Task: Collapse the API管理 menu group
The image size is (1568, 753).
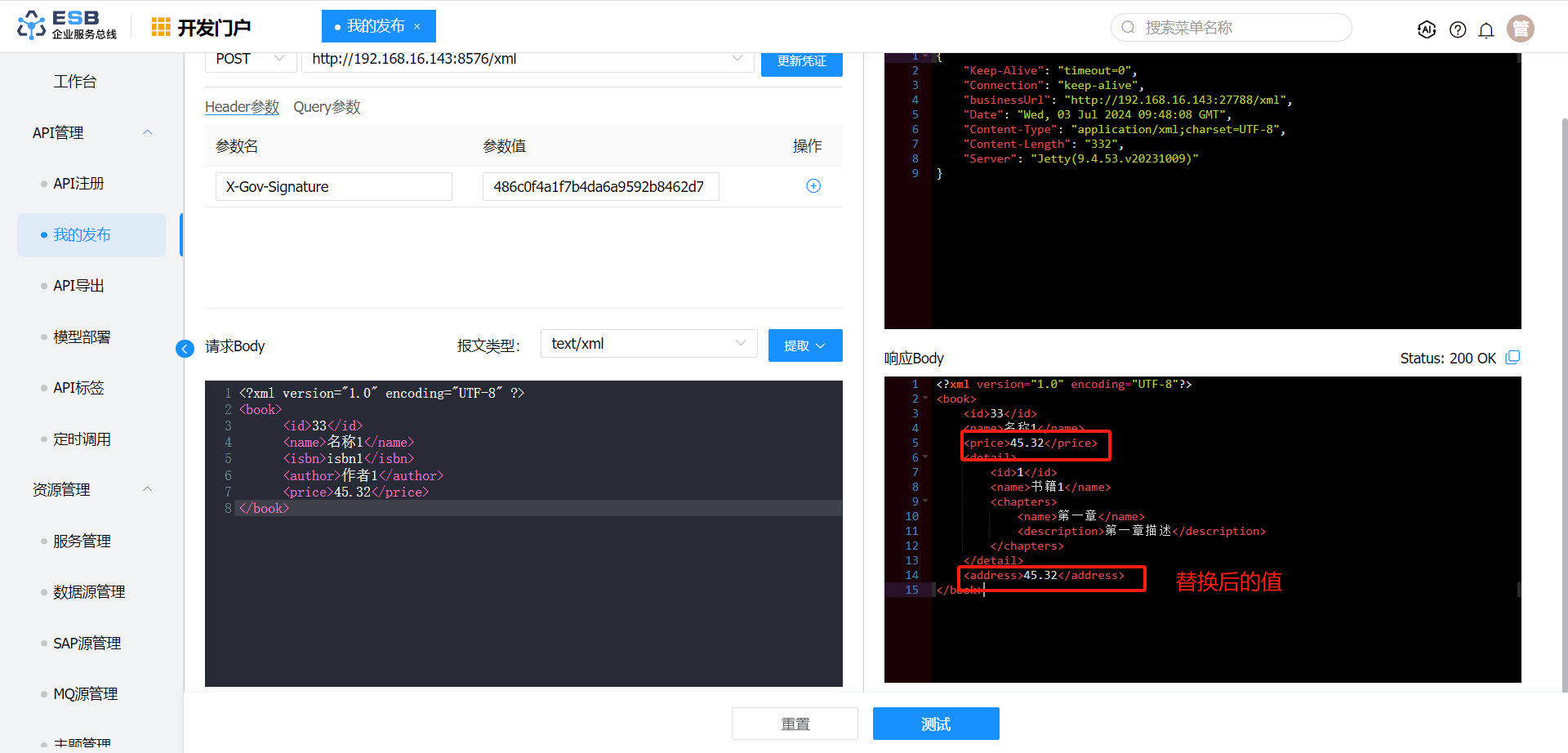Action: click(148, 132)
